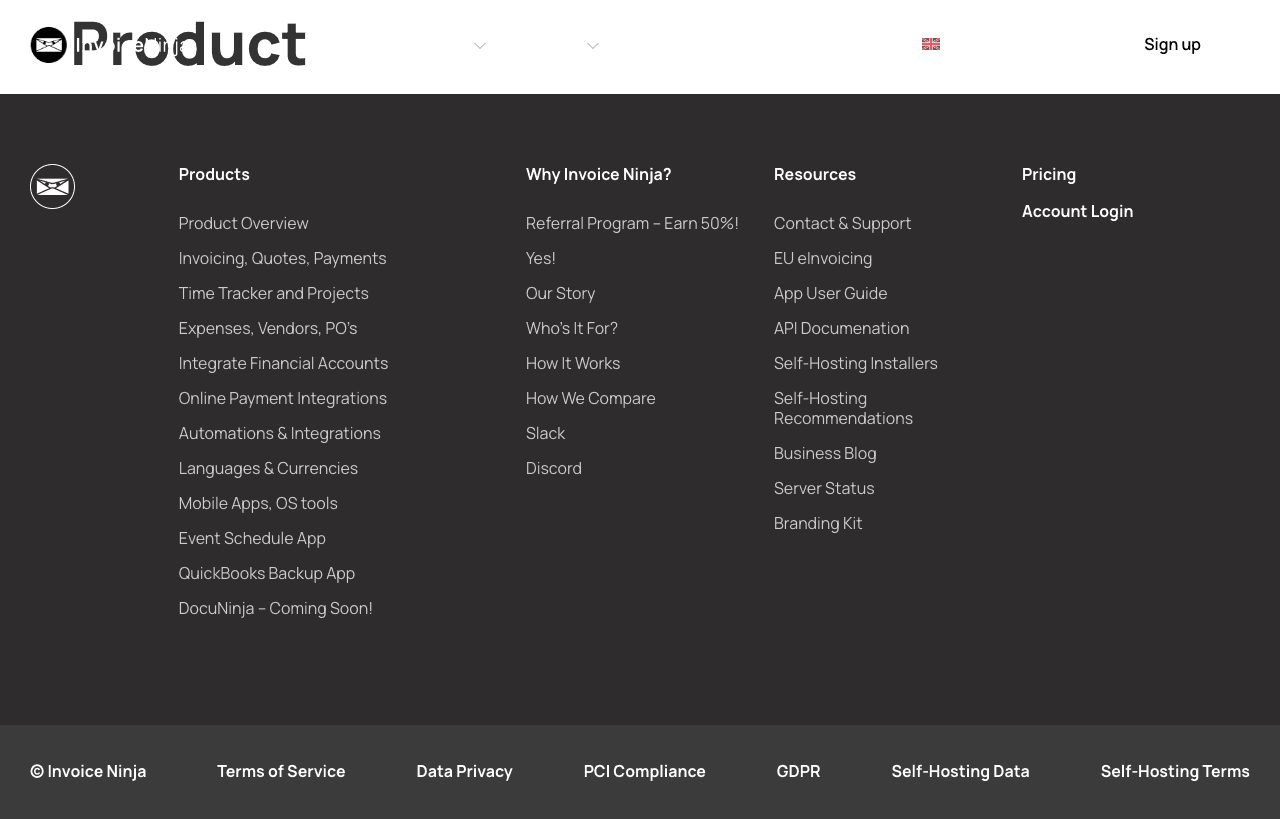Screen dimensions: 1280x819
Task: View the Terms of Service
Action: coord(281,771)
